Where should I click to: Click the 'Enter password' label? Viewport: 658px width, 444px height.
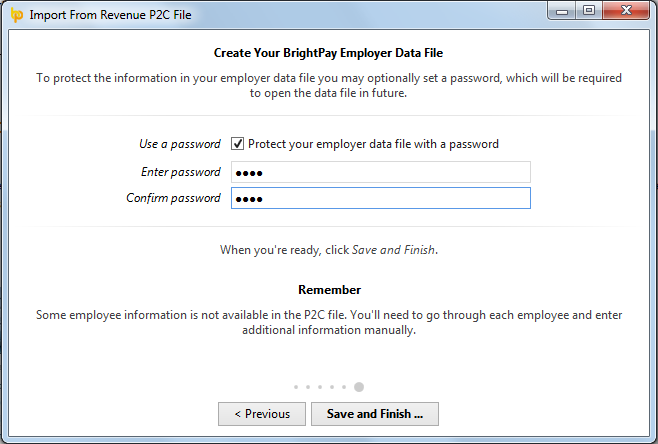coord(180,172)
